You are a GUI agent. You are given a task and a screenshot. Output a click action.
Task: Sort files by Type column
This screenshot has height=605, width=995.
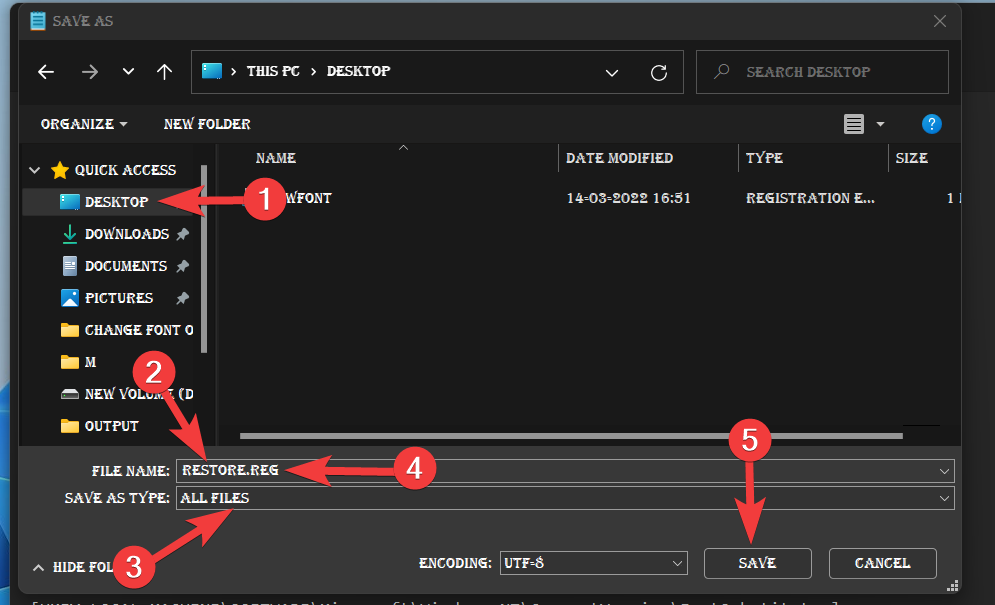[x=764, y=158]
